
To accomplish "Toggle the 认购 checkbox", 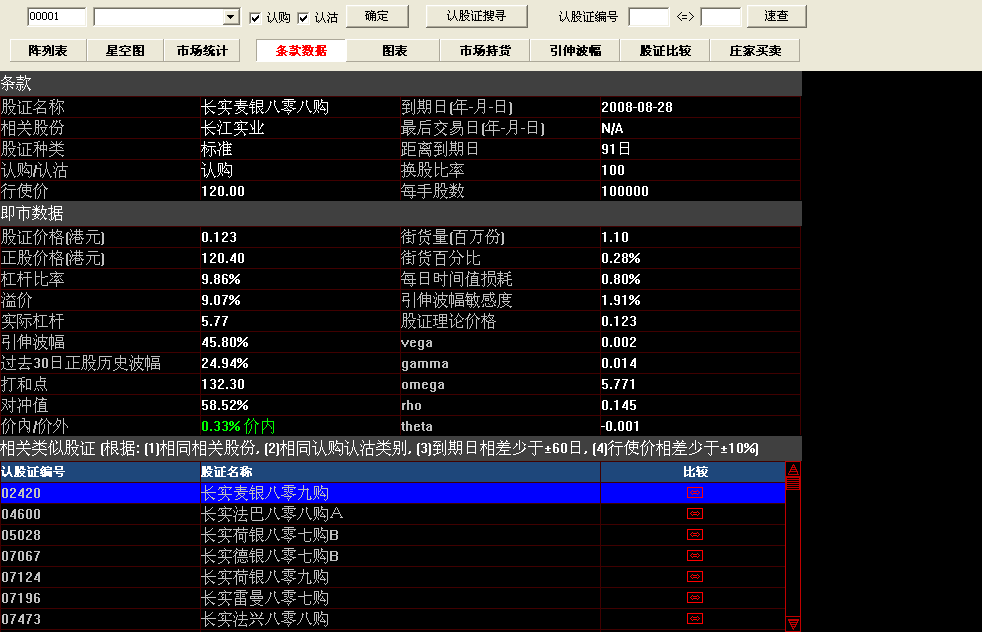I will click(255, 17).
